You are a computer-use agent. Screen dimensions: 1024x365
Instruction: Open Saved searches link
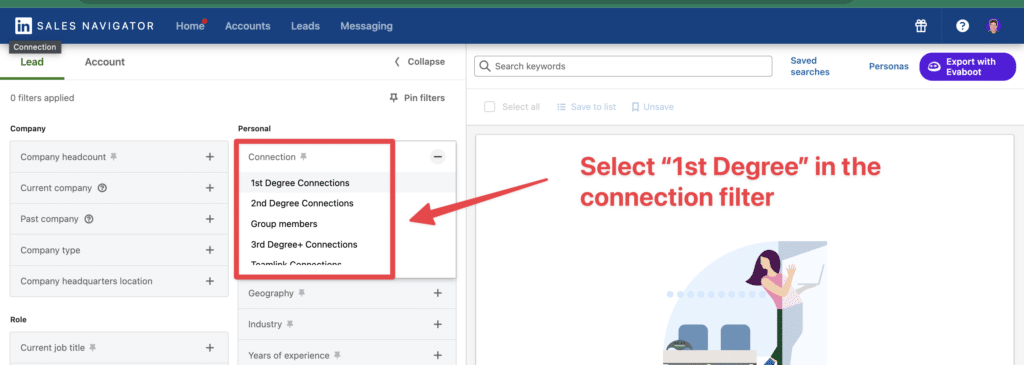tap(810, 67)
